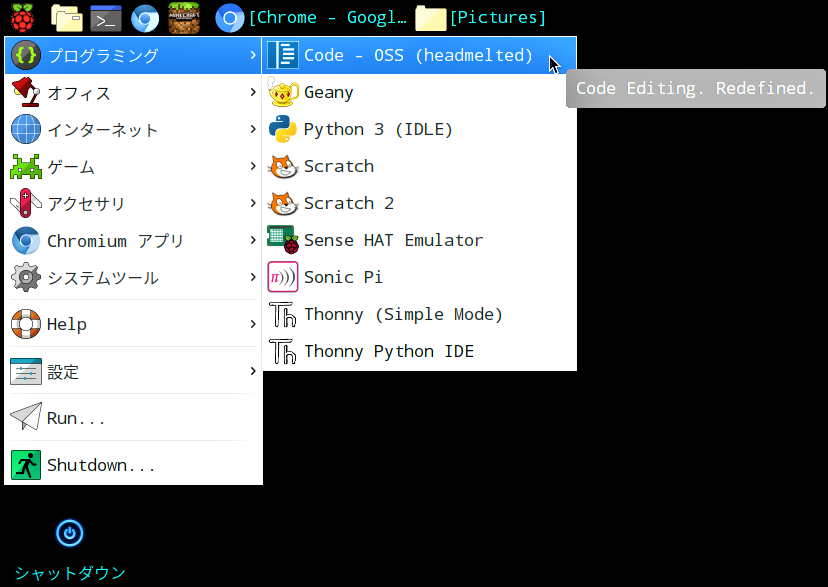Viewport: 828px width, 587px height.
Task: Click the プログラミング braces icon
Action: (x=25, y=55)
